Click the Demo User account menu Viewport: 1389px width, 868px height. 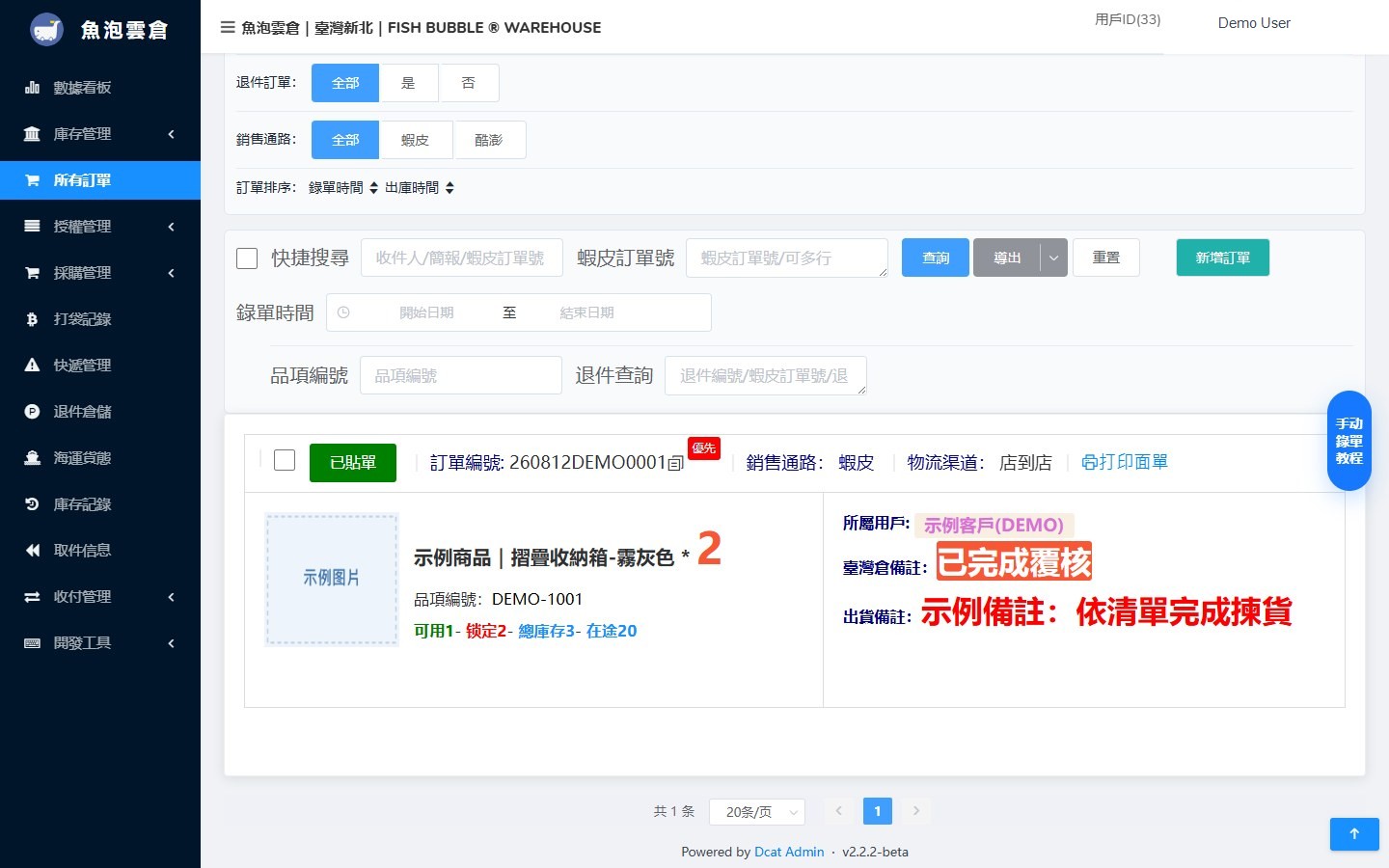tap(1254, 23)
